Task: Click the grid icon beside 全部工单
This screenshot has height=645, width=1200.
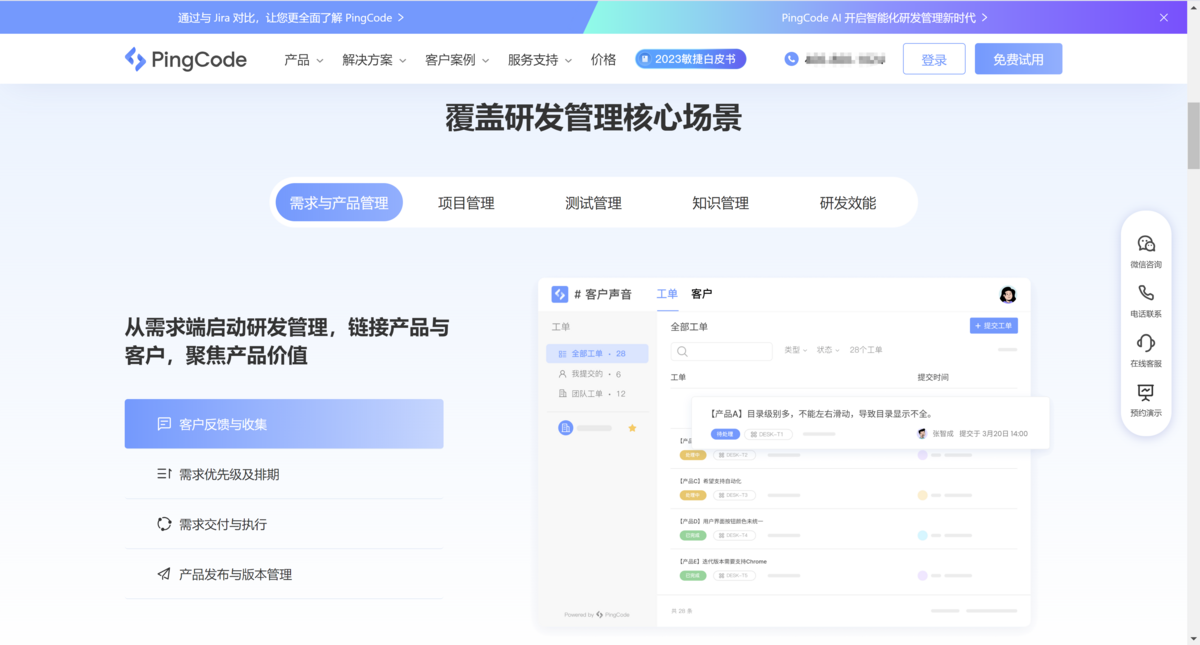Action: click(x=562, y=354)
